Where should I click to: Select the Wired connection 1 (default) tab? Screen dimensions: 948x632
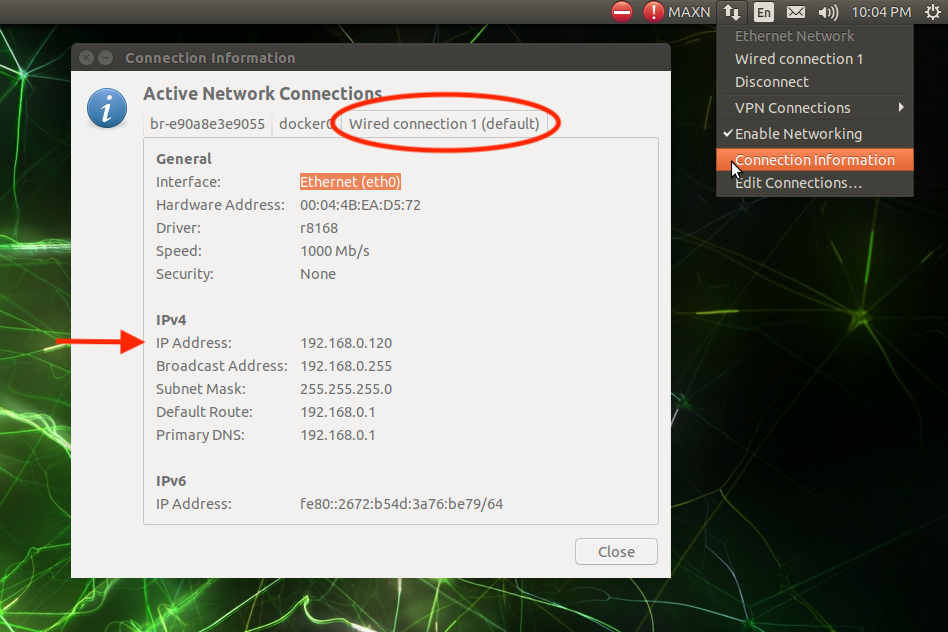pyautogui.click(x=444, y=124)
